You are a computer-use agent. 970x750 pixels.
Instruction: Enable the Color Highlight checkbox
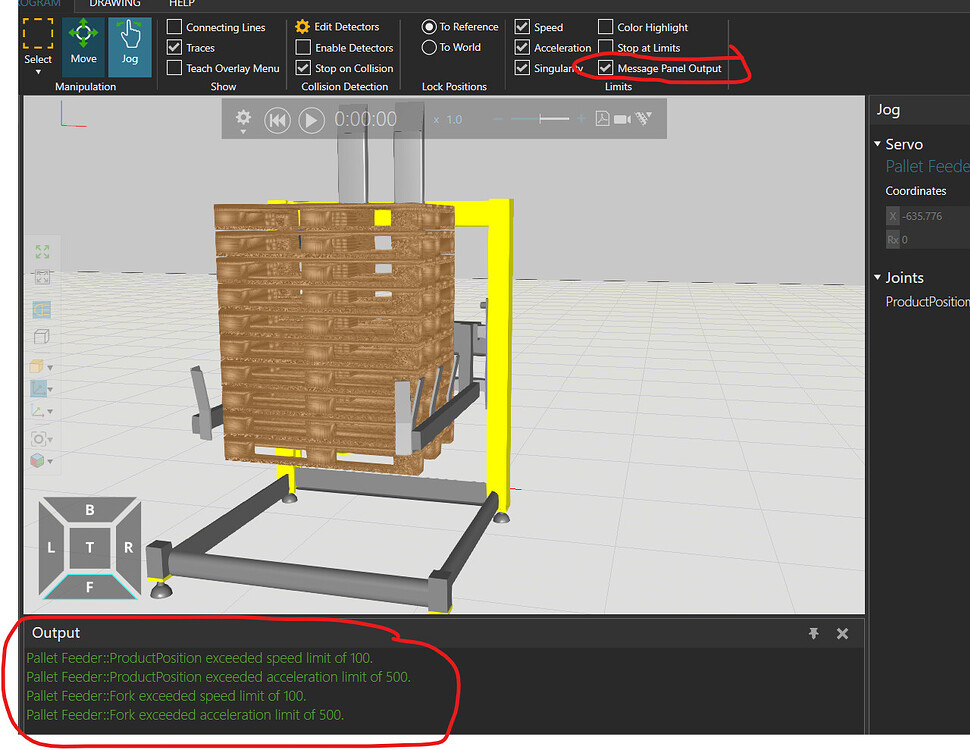(605, 27)
